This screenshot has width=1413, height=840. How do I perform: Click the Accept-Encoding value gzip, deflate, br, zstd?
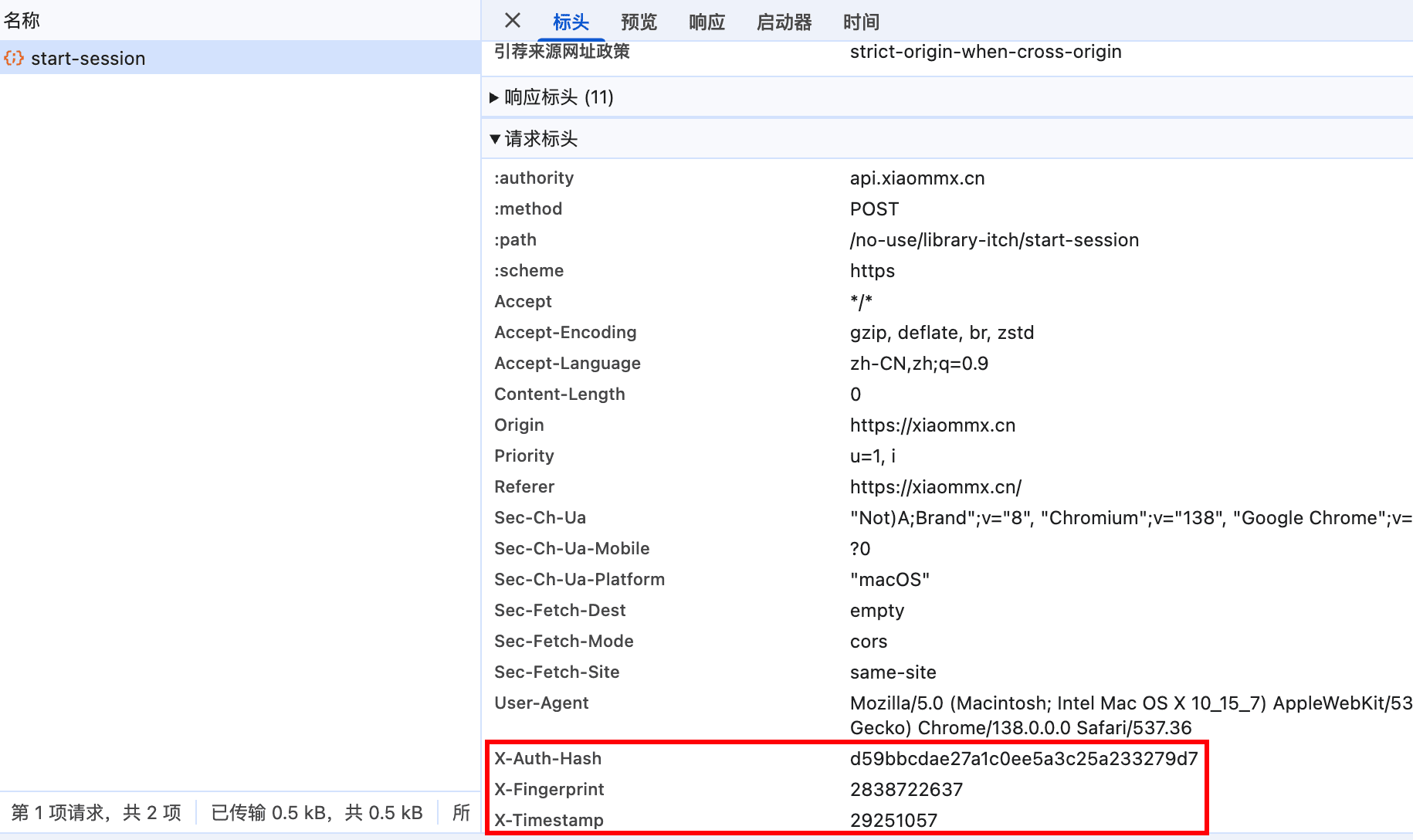point(942,333)
